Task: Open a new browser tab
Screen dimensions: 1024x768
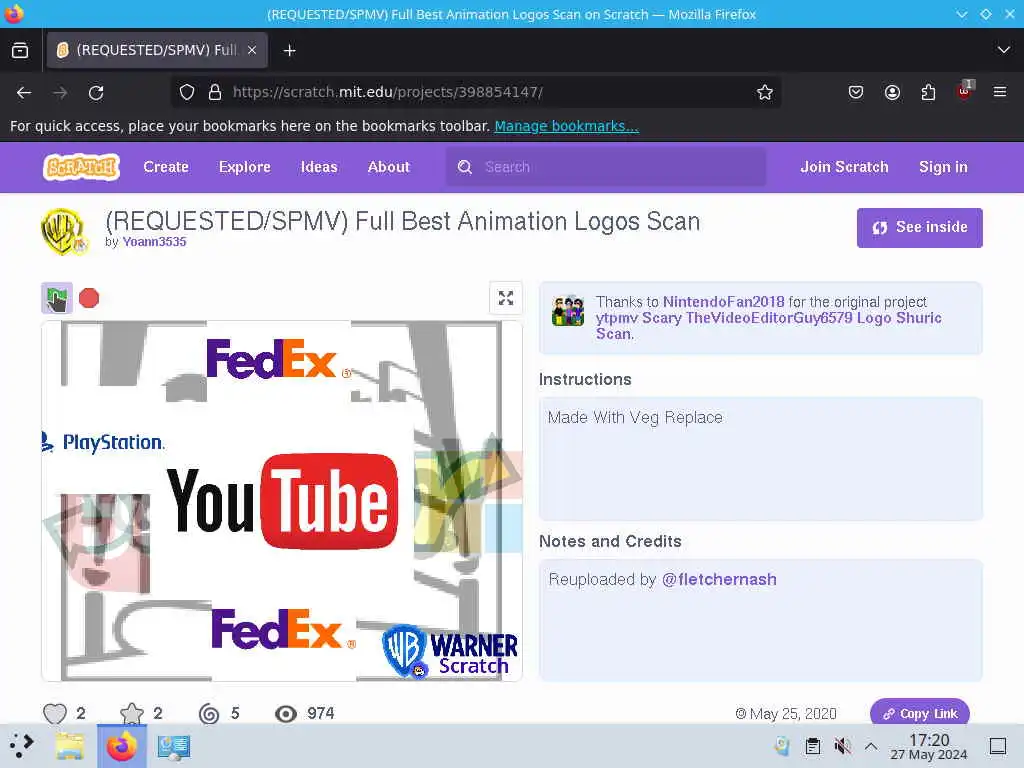Action: [289, 50]
